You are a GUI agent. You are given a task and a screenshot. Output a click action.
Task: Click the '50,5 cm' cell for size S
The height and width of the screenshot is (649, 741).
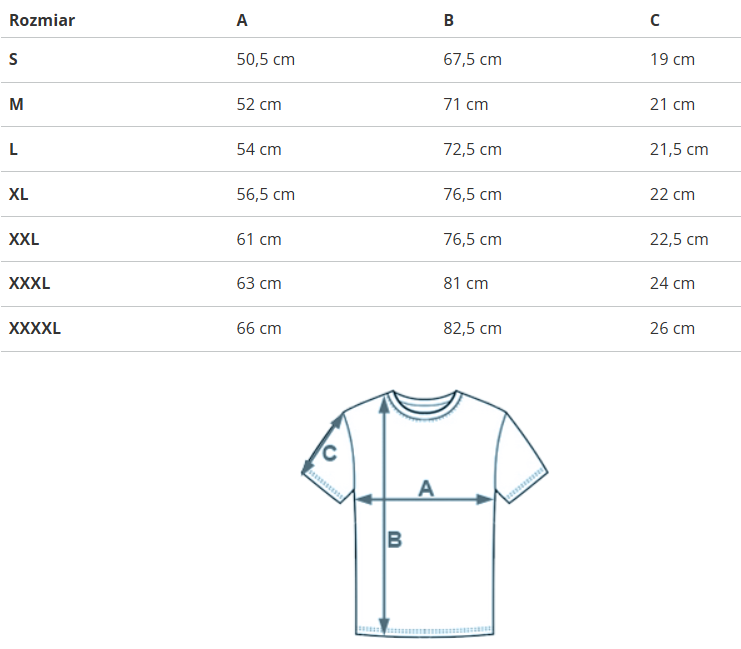coord(265,59)
